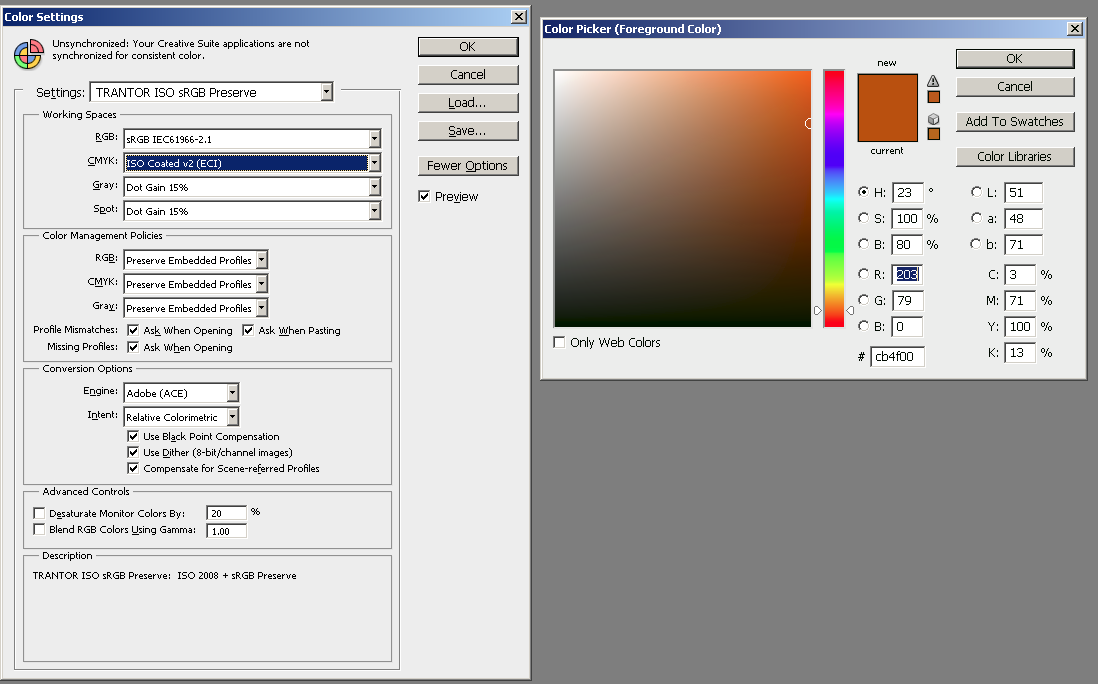The height and width of the screenshot is (684, 1098).
Task: Click the Load... button
Action: (468, 102)
